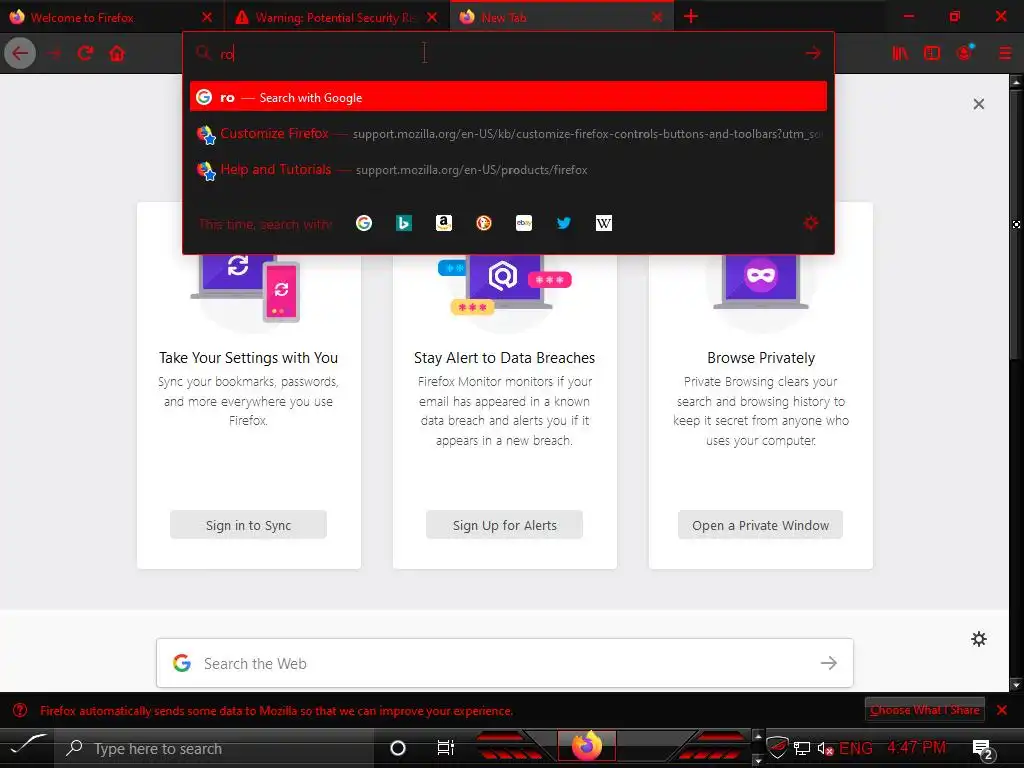Open the Windows Start button
The width and height of the screenshot is (1024, 768).
coord(27,747)
